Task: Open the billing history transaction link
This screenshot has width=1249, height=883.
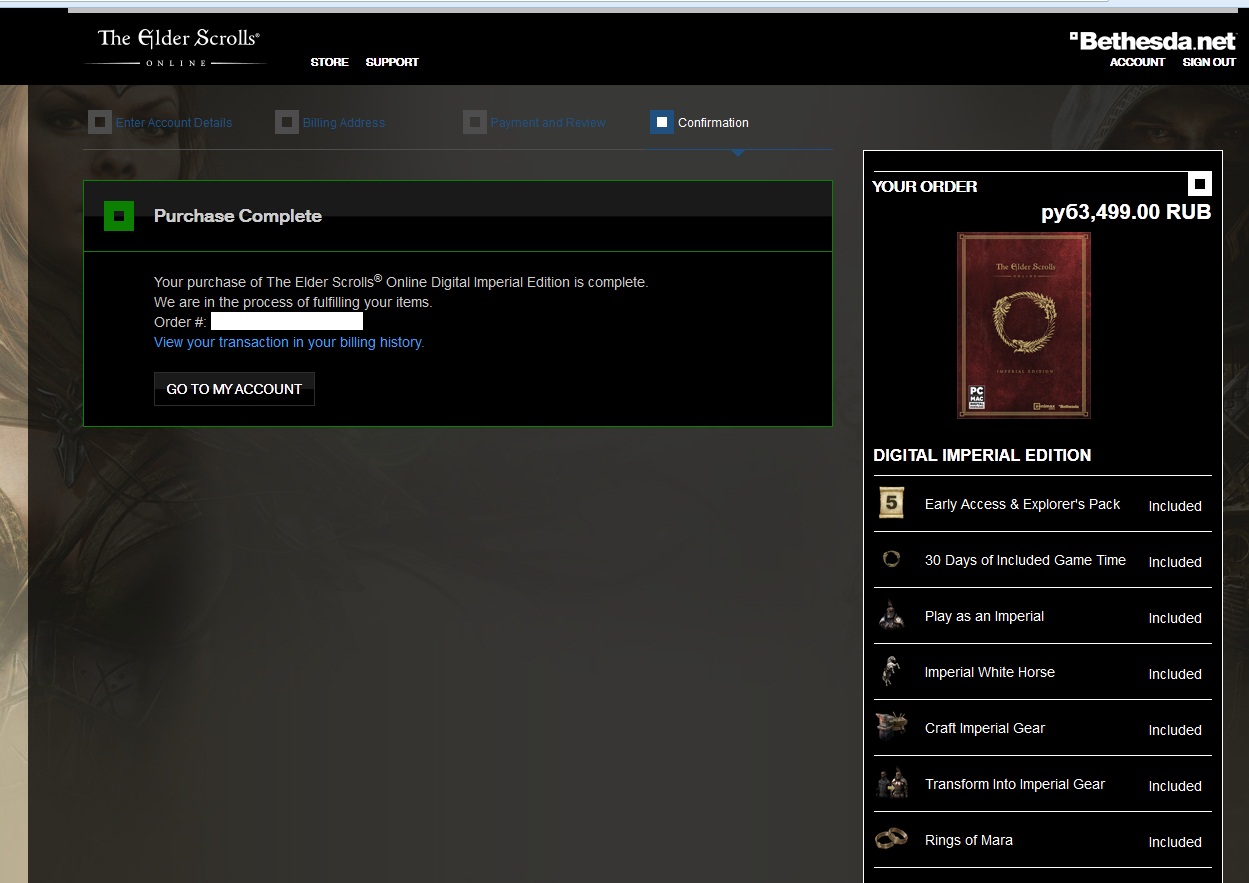Action: click(x=289, y=342)
